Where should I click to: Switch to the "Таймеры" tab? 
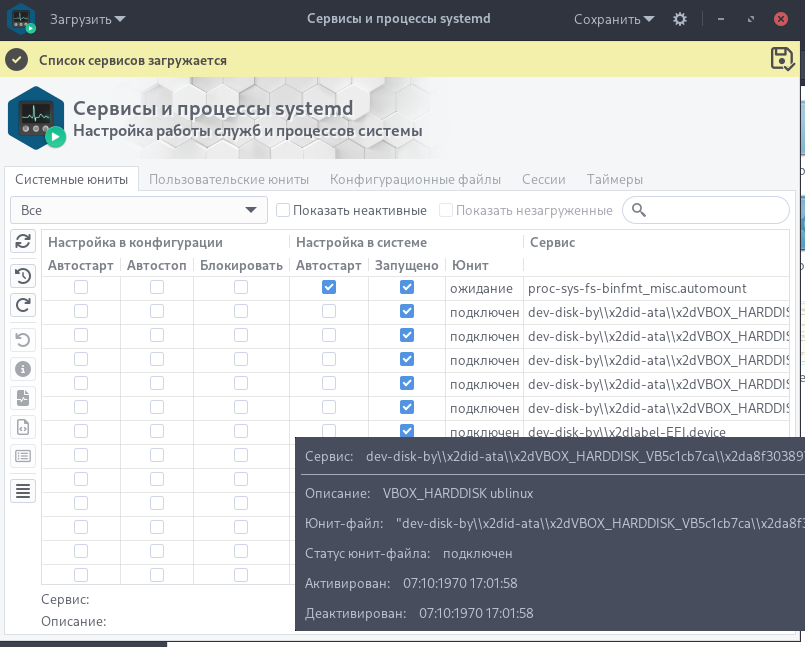click(615, 180)
